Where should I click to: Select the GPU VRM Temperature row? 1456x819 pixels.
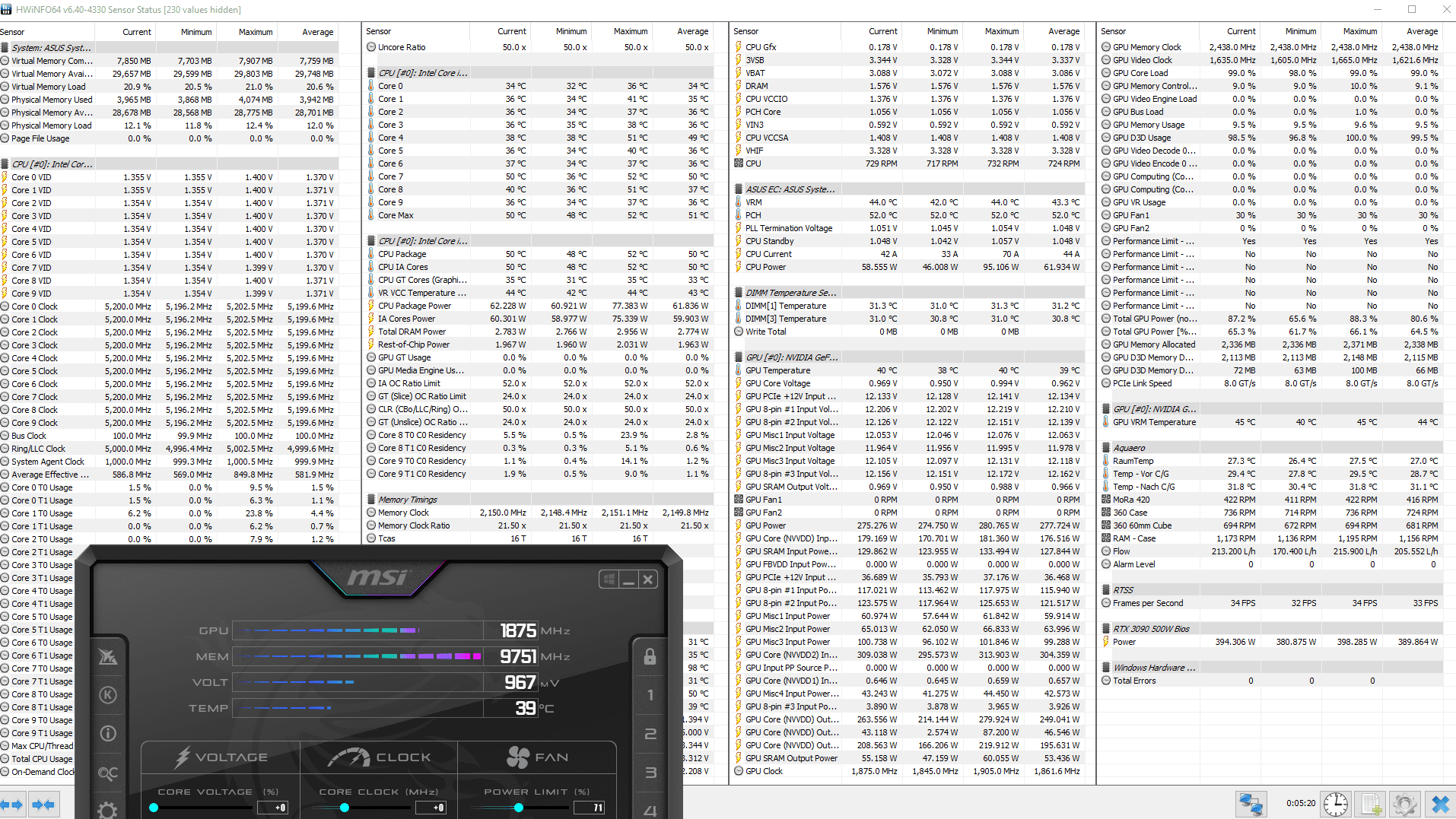pos(1271,422)
